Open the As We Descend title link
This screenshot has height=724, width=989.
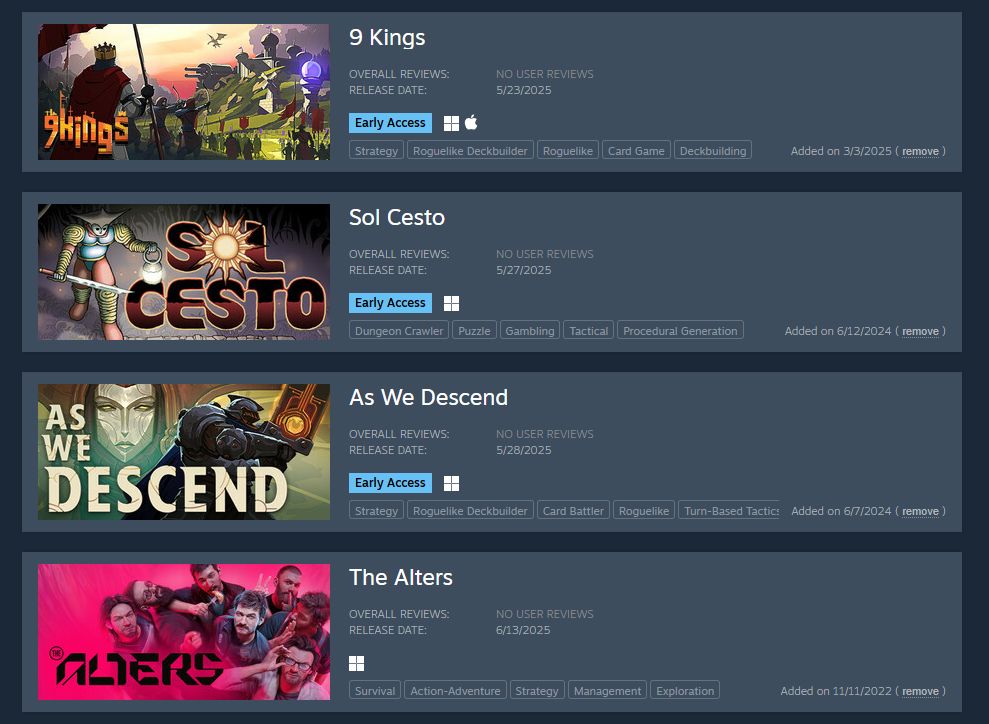tap(428, 397)
